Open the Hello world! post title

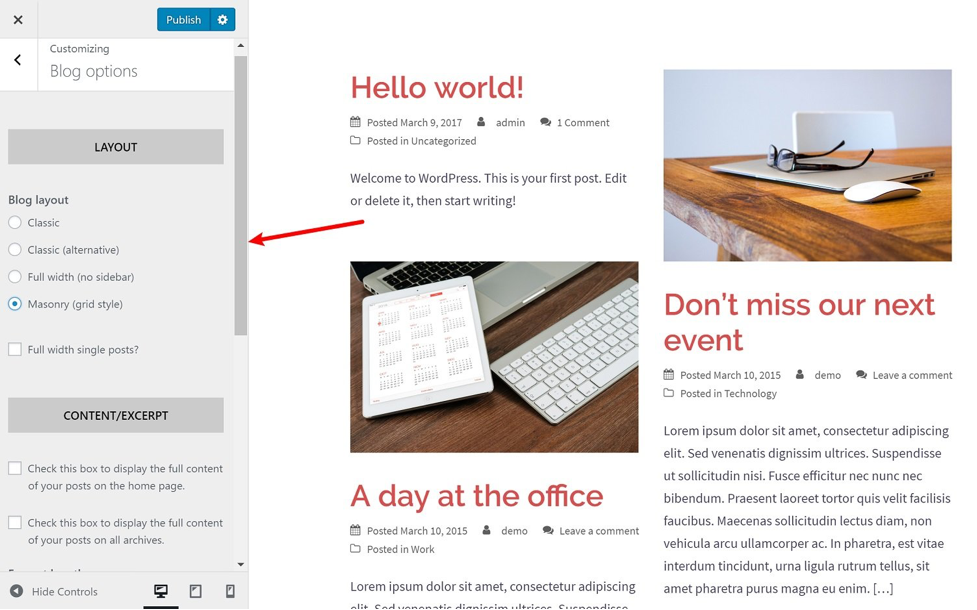coord(437,87)
